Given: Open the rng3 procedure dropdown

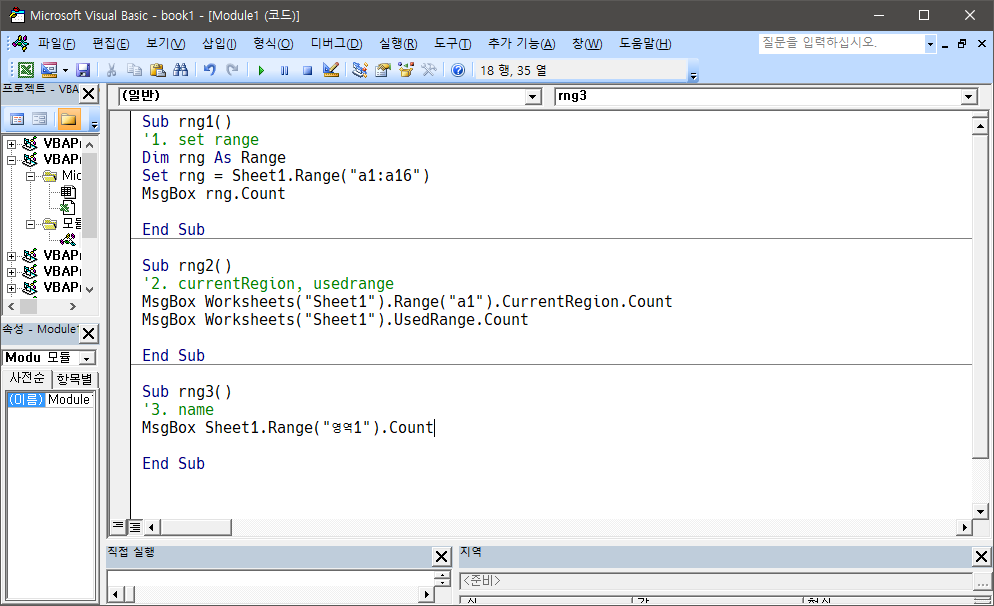Looking at the screenshot, I should (969, 97).
